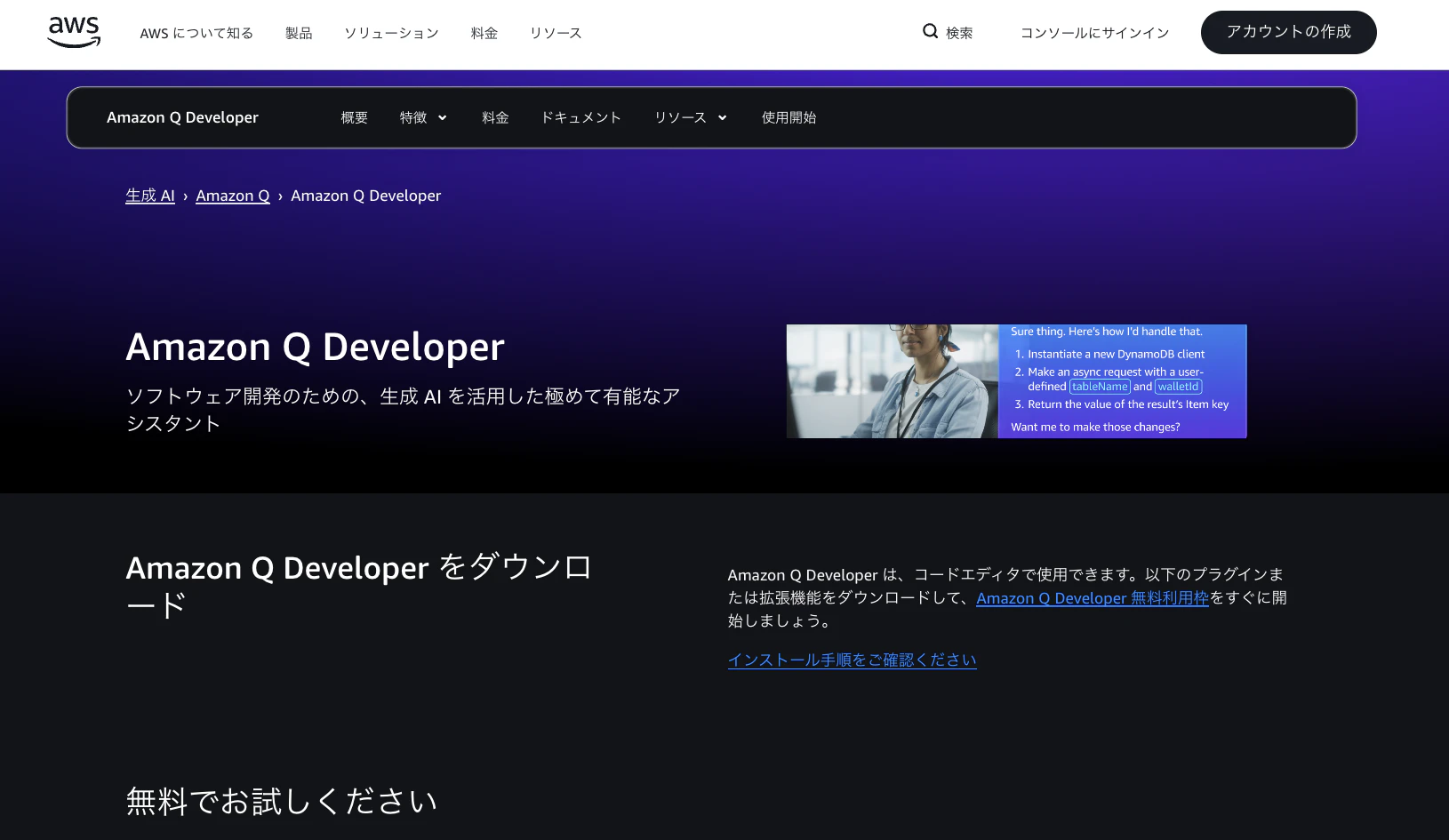Open the 製品 top menu
This screenshot has width=1449, height=840.
coord(299,33)
